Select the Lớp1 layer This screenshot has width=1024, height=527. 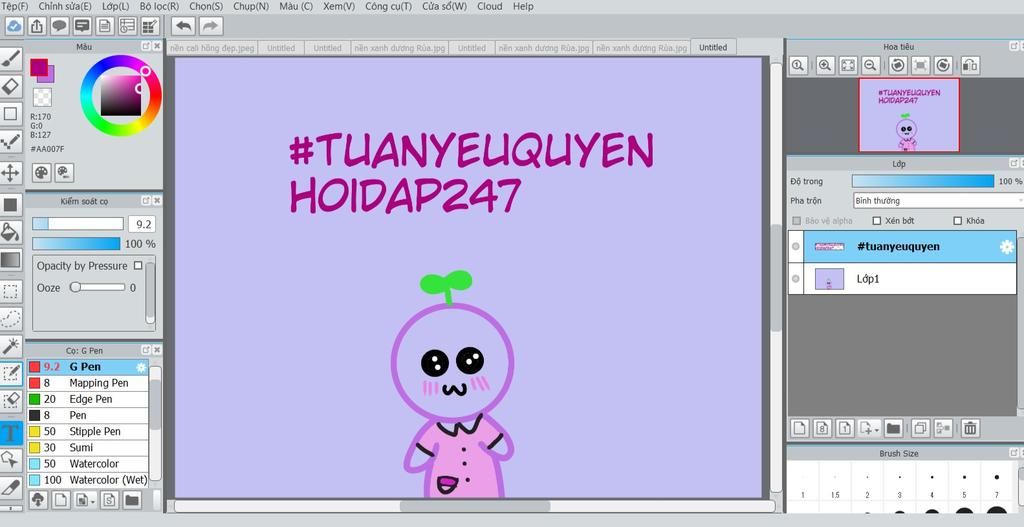click(x=902, y=279)
